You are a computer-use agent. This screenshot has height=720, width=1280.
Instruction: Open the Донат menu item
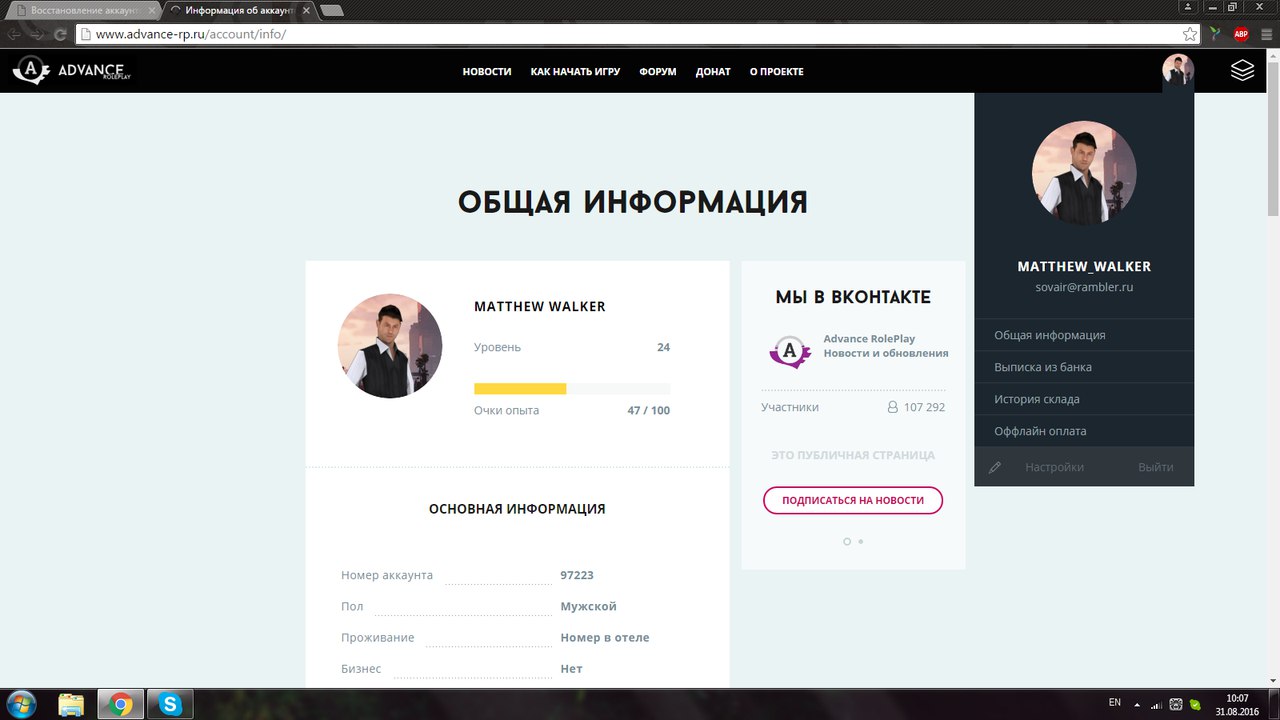click(713, 72)
